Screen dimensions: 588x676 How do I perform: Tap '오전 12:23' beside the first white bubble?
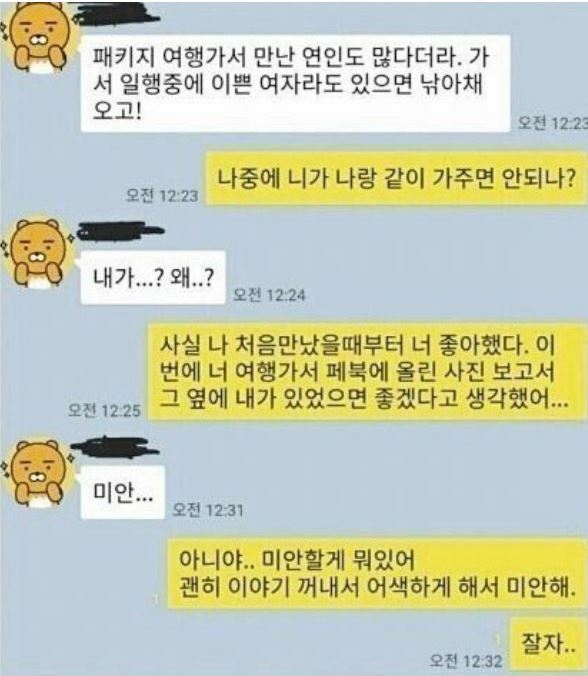(x=553, y=123)
